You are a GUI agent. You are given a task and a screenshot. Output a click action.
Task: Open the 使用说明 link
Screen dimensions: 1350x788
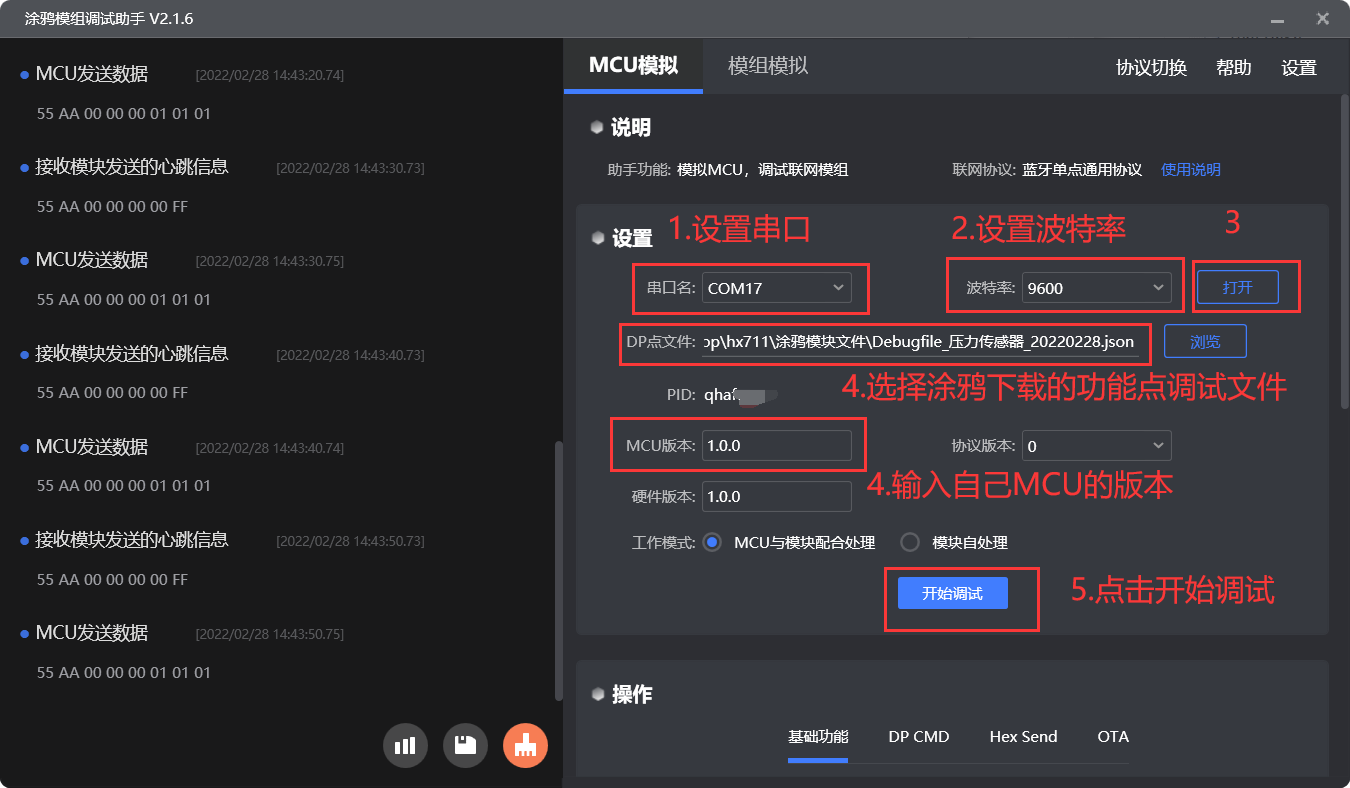(1191, 170)
